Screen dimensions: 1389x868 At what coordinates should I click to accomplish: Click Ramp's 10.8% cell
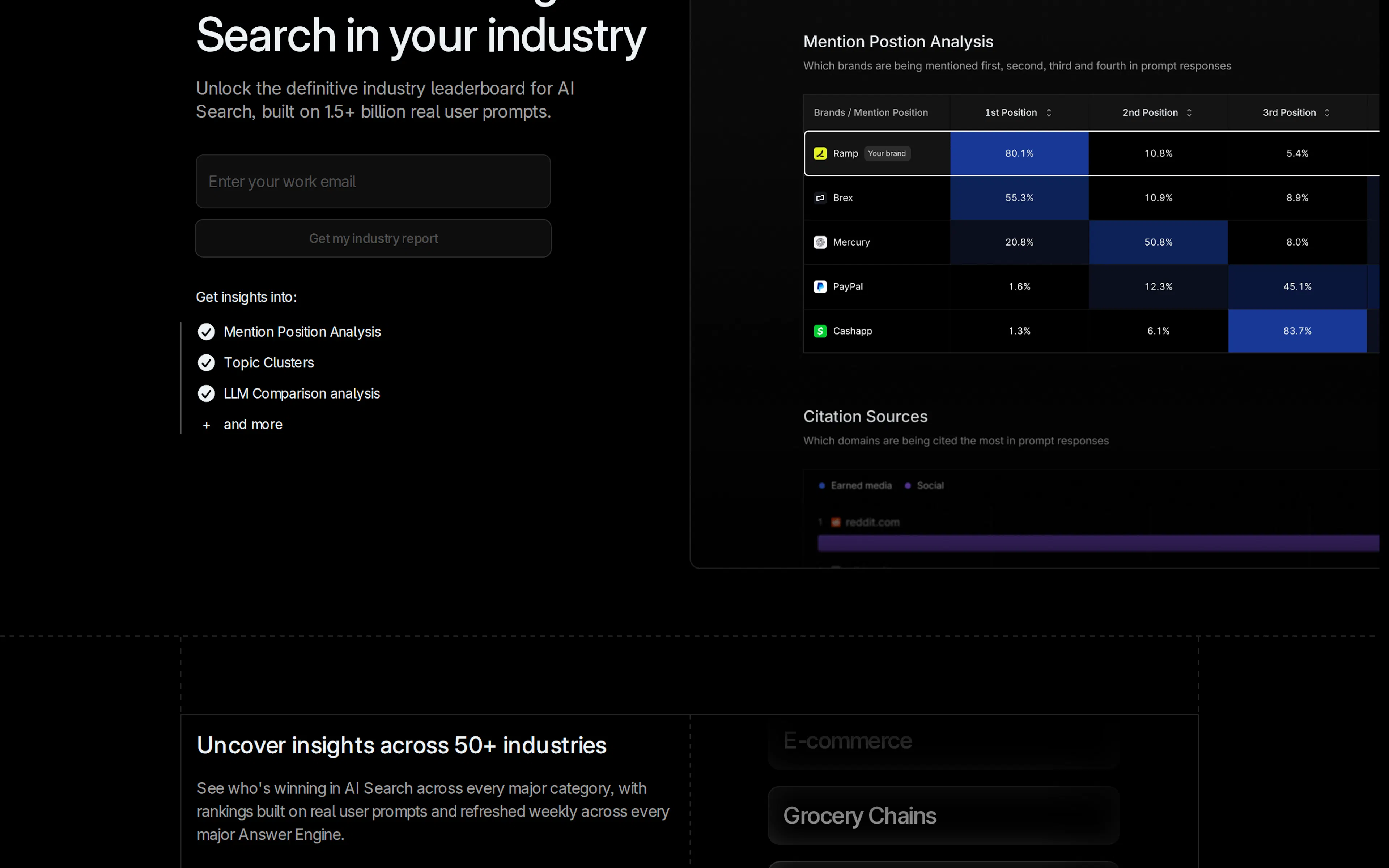click(1158, 153)
